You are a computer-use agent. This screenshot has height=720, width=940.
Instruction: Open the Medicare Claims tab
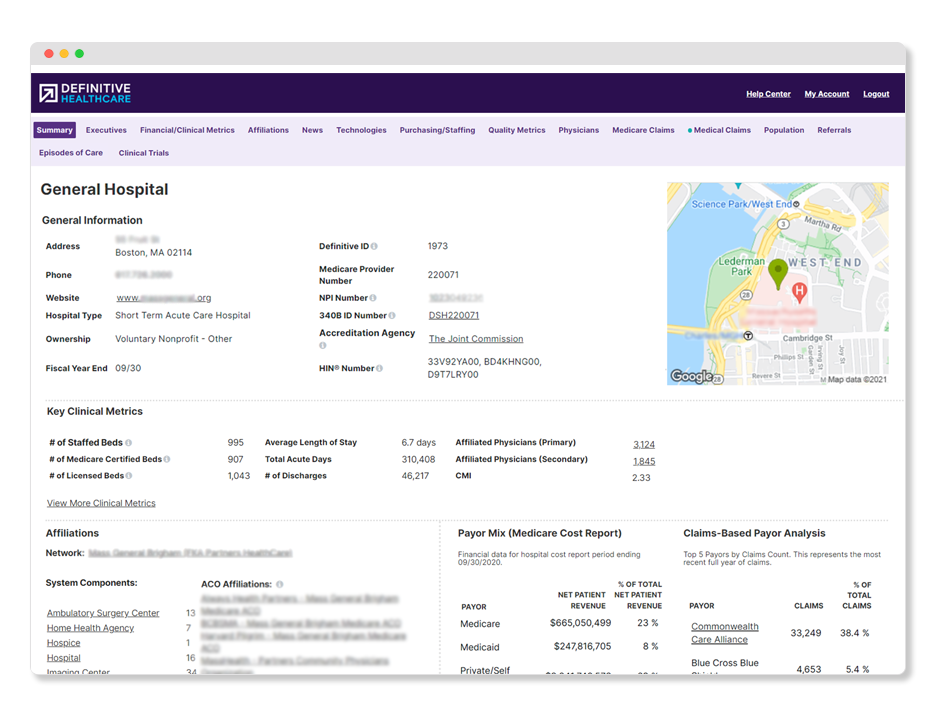coord(643,130)
